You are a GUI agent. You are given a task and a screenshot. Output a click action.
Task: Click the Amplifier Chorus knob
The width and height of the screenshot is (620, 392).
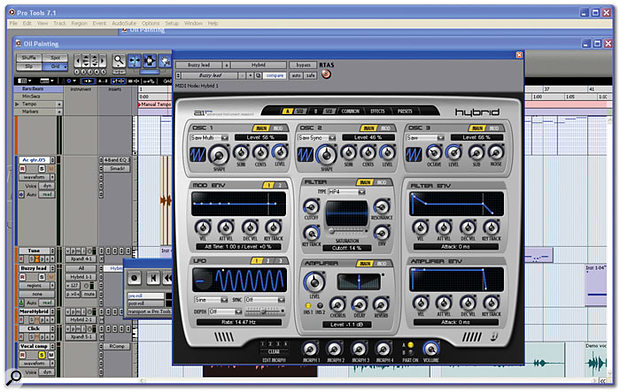[337, 305]
